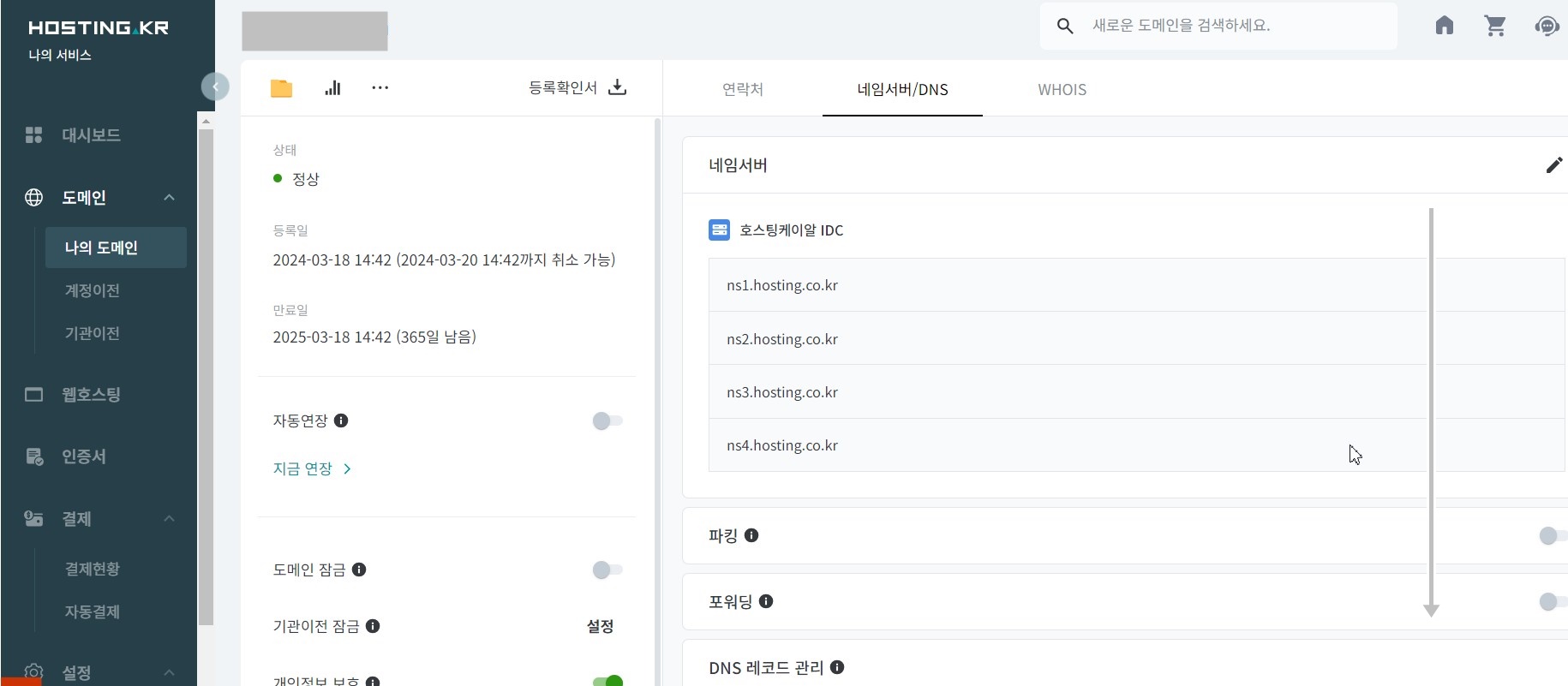This screenshot has height=686, width=1568.
Task: Open 기관이전 submenu item
Action: (93, 333)
